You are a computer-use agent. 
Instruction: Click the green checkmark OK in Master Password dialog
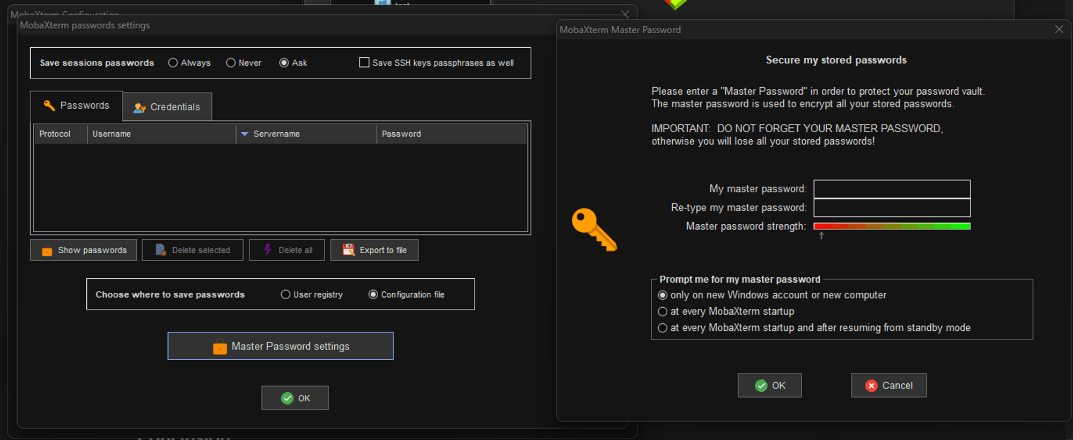point(770,385)
